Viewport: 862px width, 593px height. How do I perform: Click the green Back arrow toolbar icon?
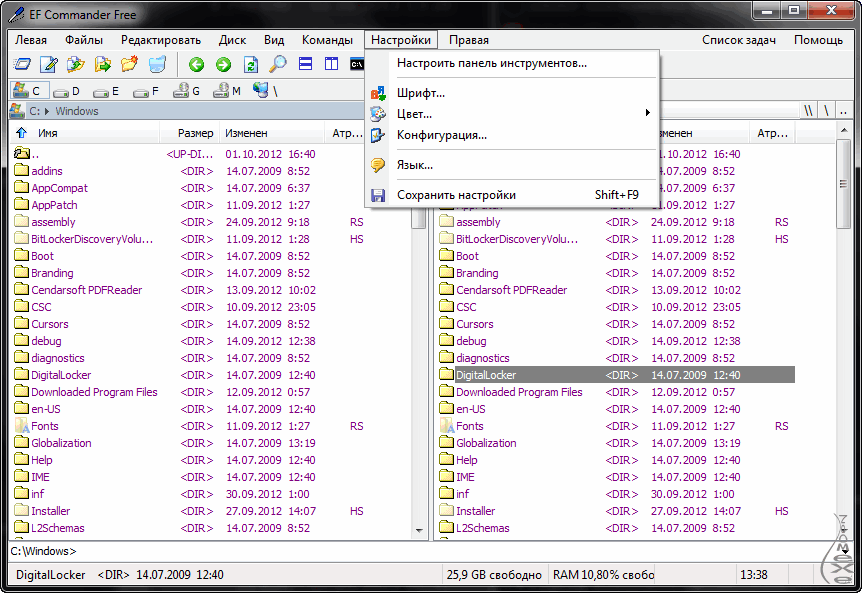click(196, 65)
